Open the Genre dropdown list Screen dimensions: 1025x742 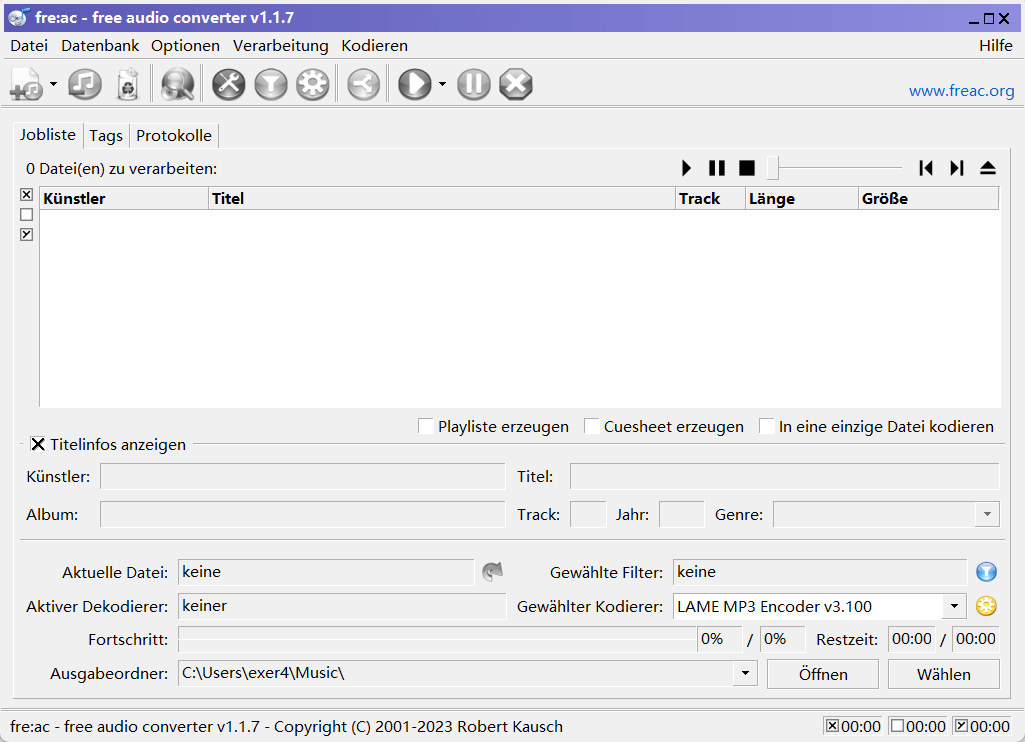(988, 514)
